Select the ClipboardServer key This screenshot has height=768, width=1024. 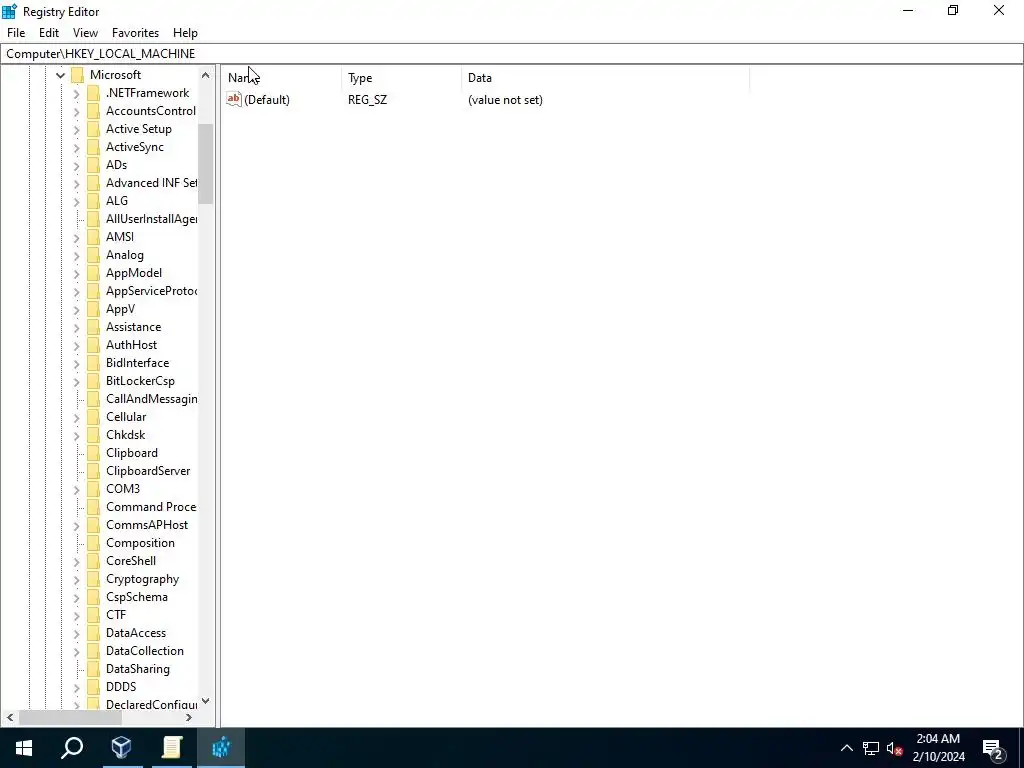(148, 471)
